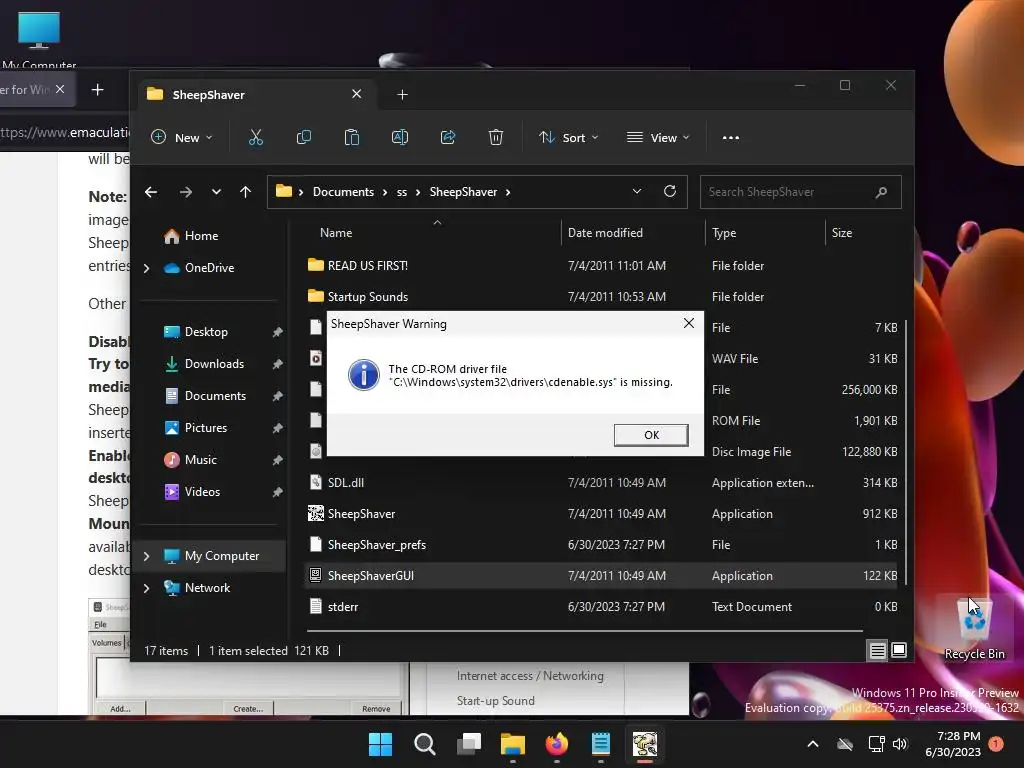The height and width of the screenshot is (768, 1024).
Task: Click OK in SheepShaver Warning dialog
Action: 651,435
